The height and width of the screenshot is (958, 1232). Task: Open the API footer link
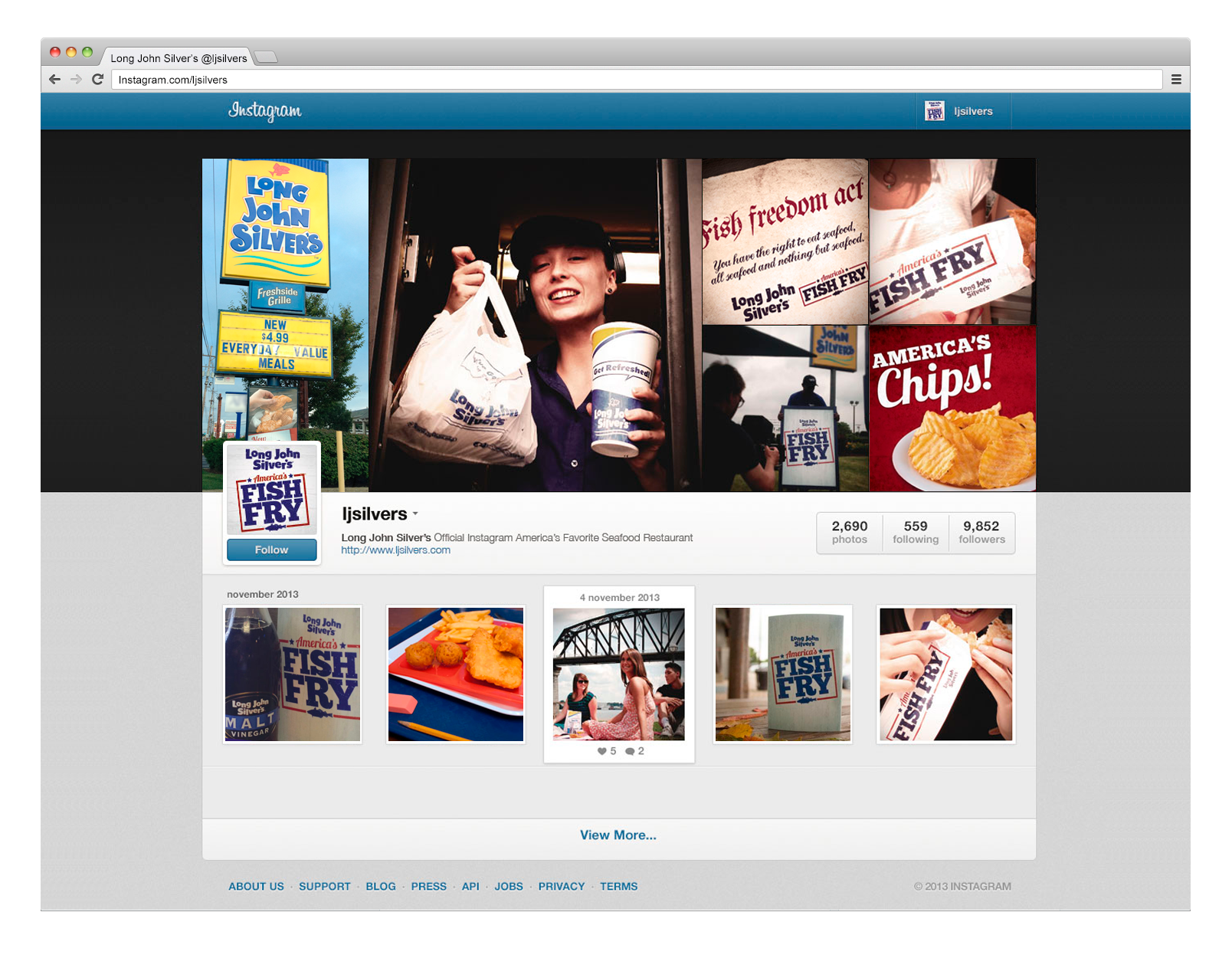point(470,886)
